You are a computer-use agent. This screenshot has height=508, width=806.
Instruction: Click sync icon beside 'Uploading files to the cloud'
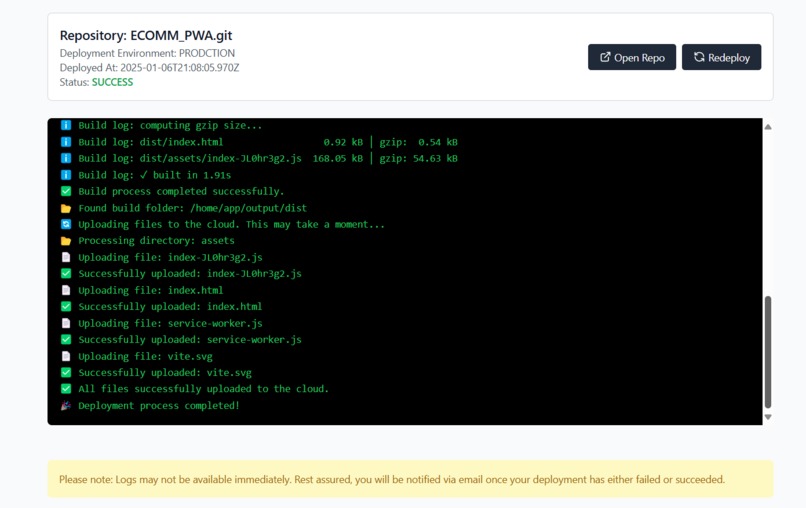coord(66,224)
